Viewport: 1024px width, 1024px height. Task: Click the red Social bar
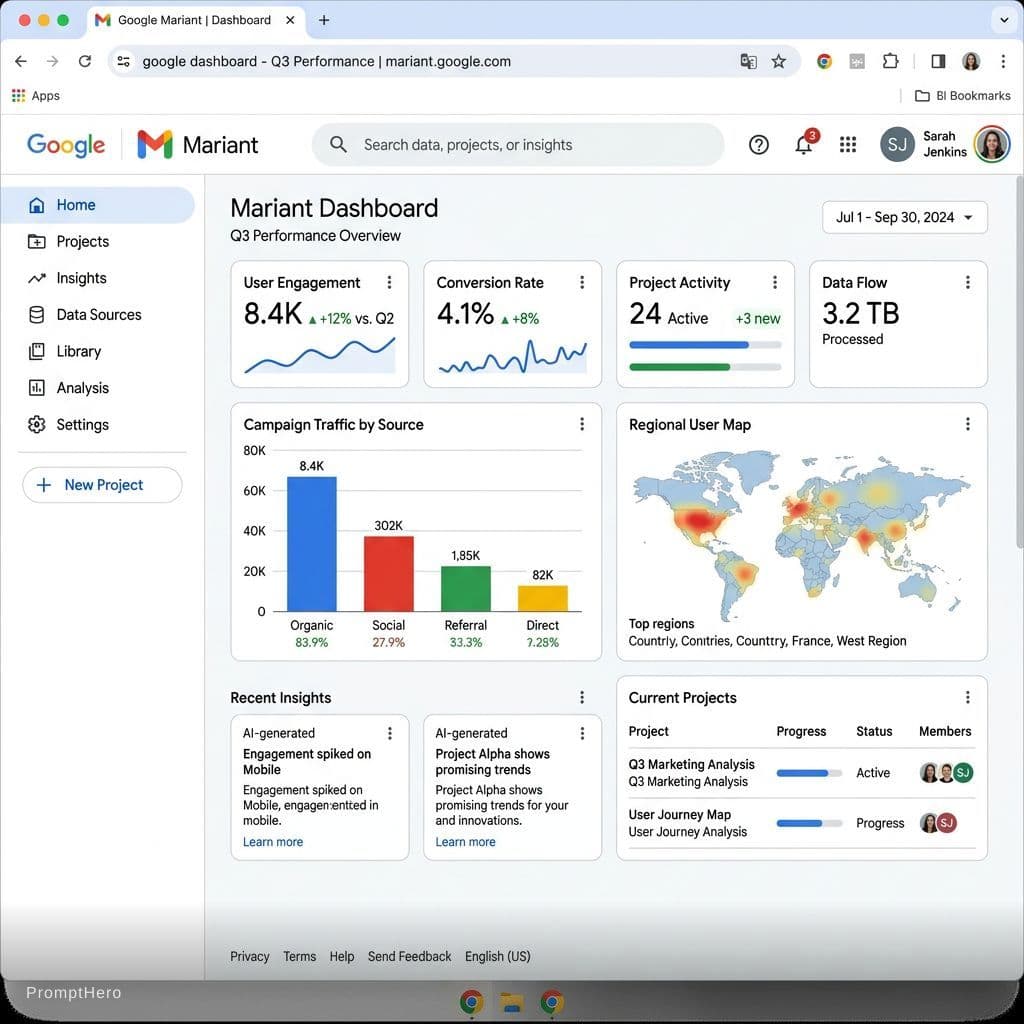coord(389,574)
